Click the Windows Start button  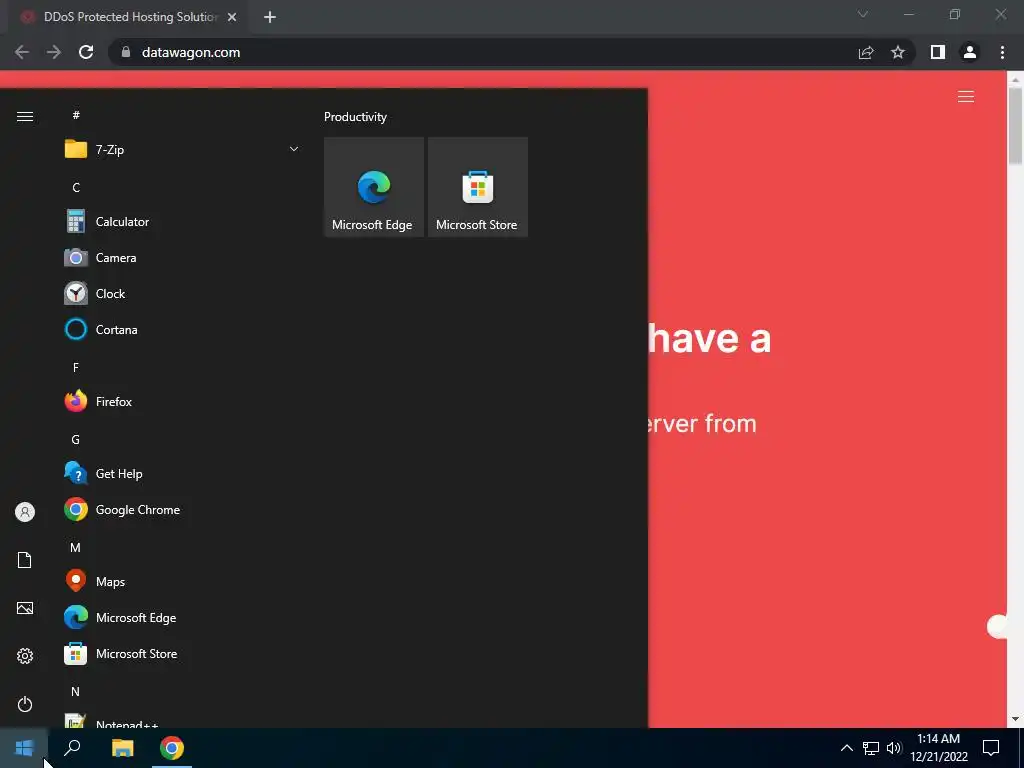(x=24, y=748)
